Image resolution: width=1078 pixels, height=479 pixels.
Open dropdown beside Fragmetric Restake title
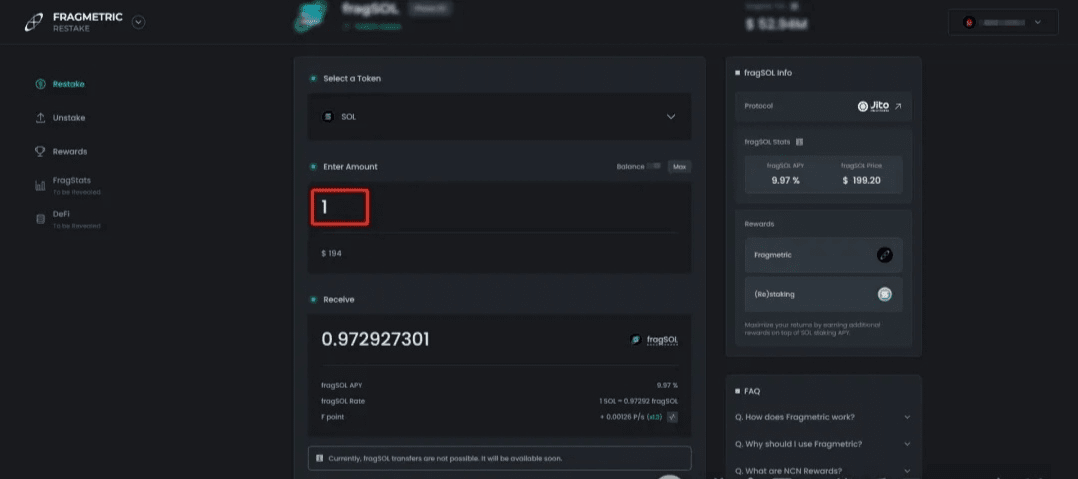(139, 22)
